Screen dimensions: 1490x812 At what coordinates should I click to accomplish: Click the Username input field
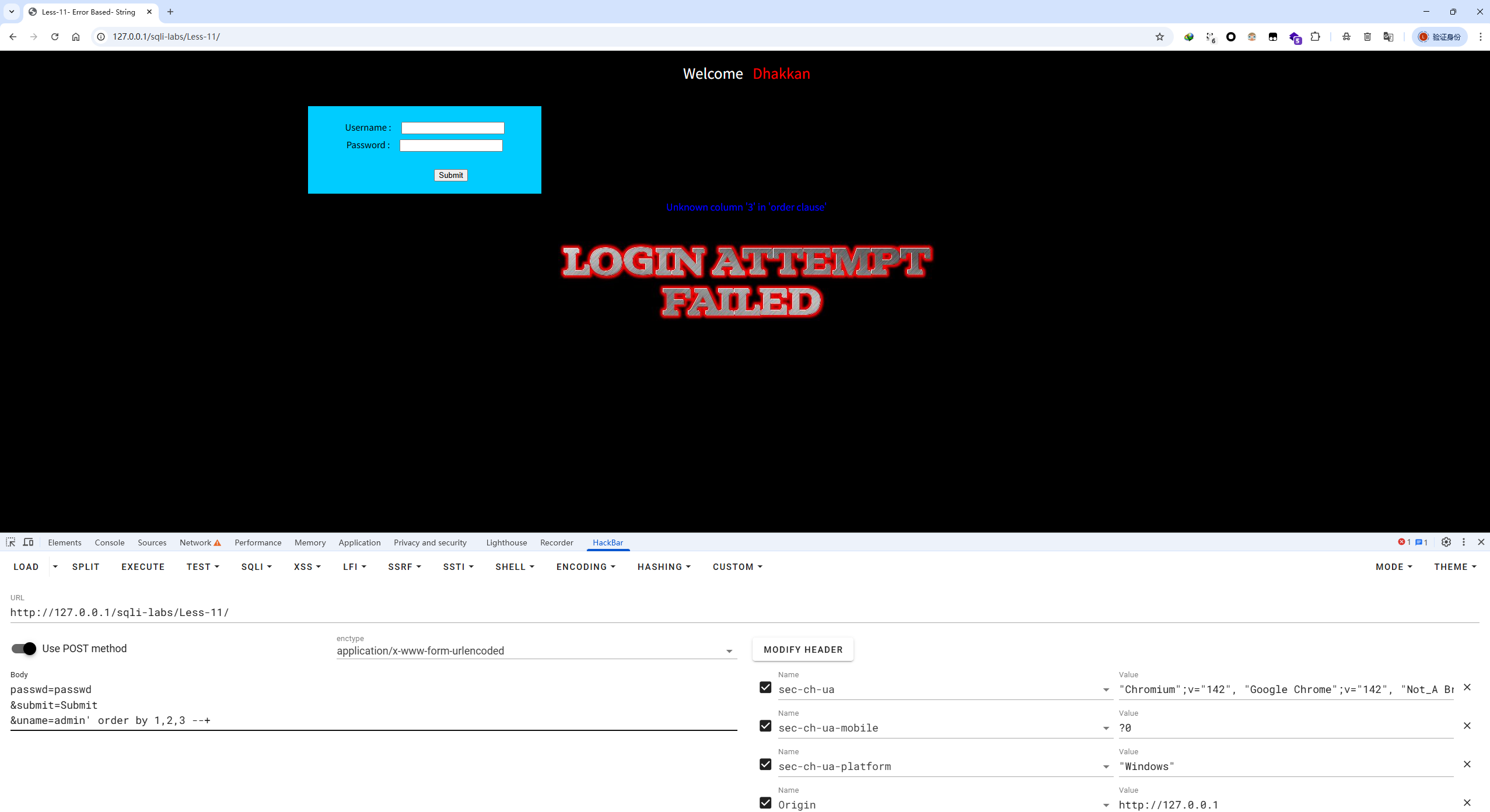tap(452, 128)
